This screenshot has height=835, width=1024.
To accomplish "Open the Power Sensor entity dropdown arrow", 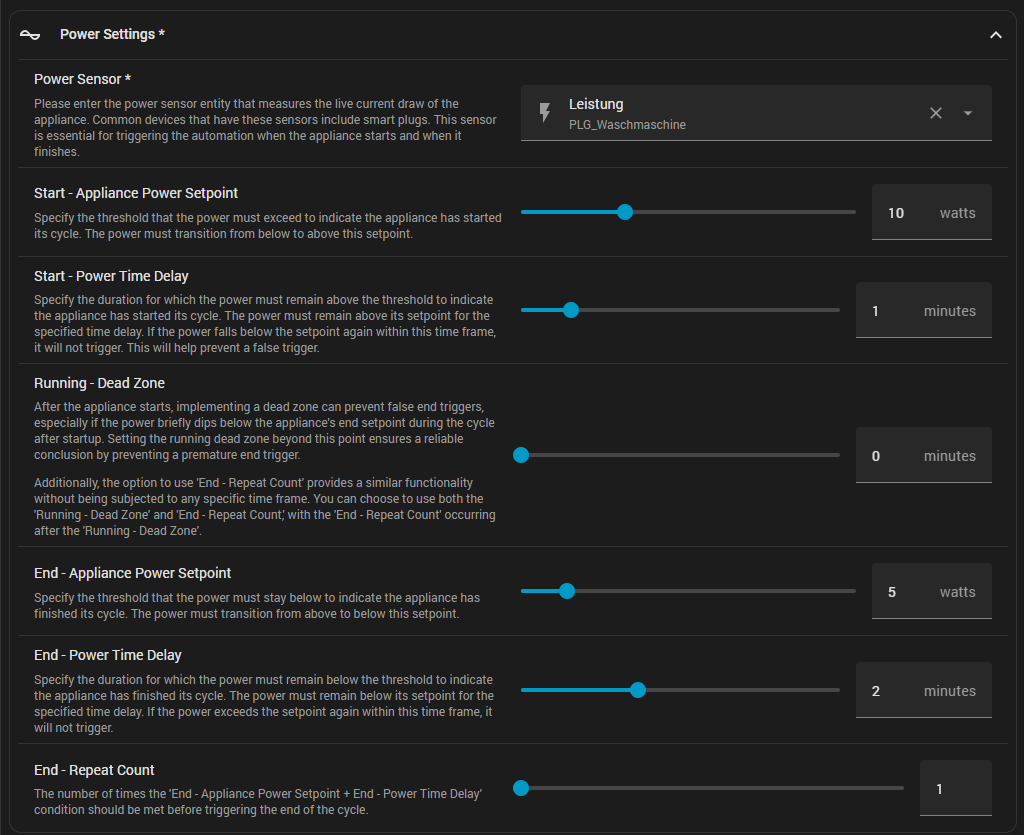I will tap(968, 113).
